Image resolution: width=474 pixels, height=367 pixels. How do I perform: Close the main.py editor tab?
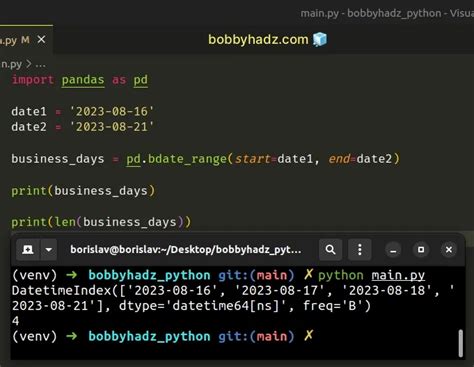click(x=41, y=40)
